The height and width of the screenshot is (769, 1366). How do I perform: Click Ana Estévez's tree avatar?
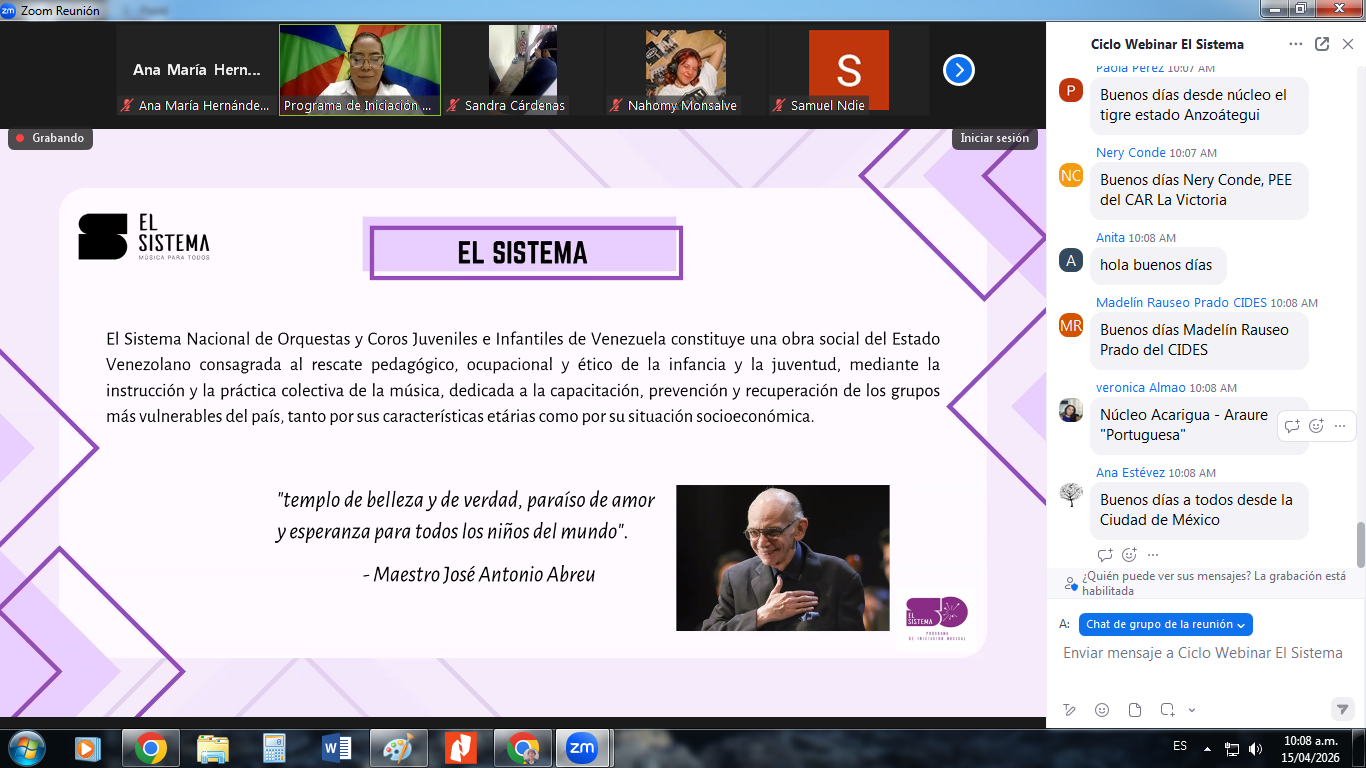tap(1071, 495)
